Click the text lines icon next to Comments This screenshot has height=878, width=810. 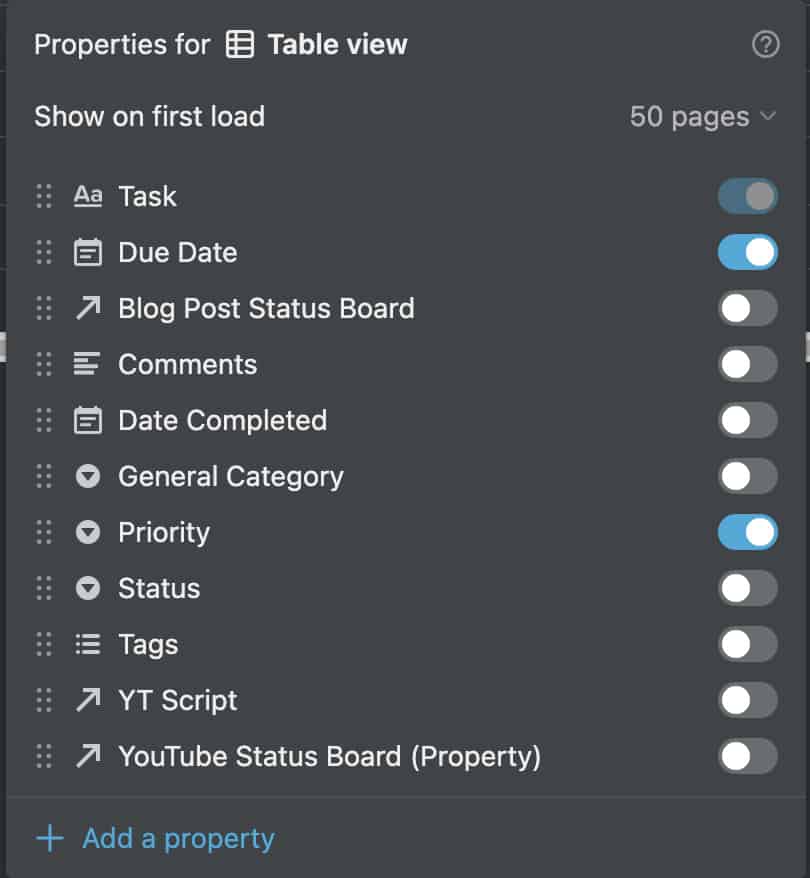coord(87,364)
